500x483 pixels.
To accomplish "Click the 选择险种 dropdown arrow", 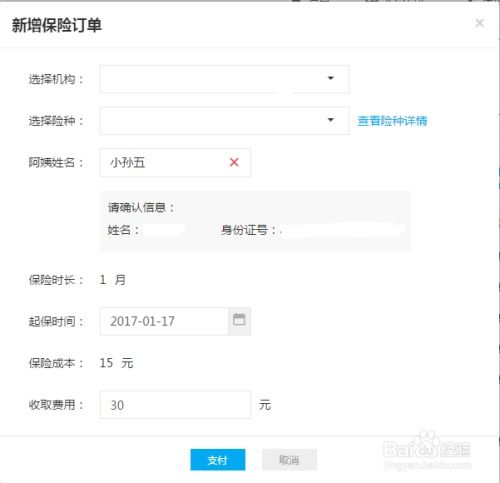I will pyautogui.click(x=331, y=120).
